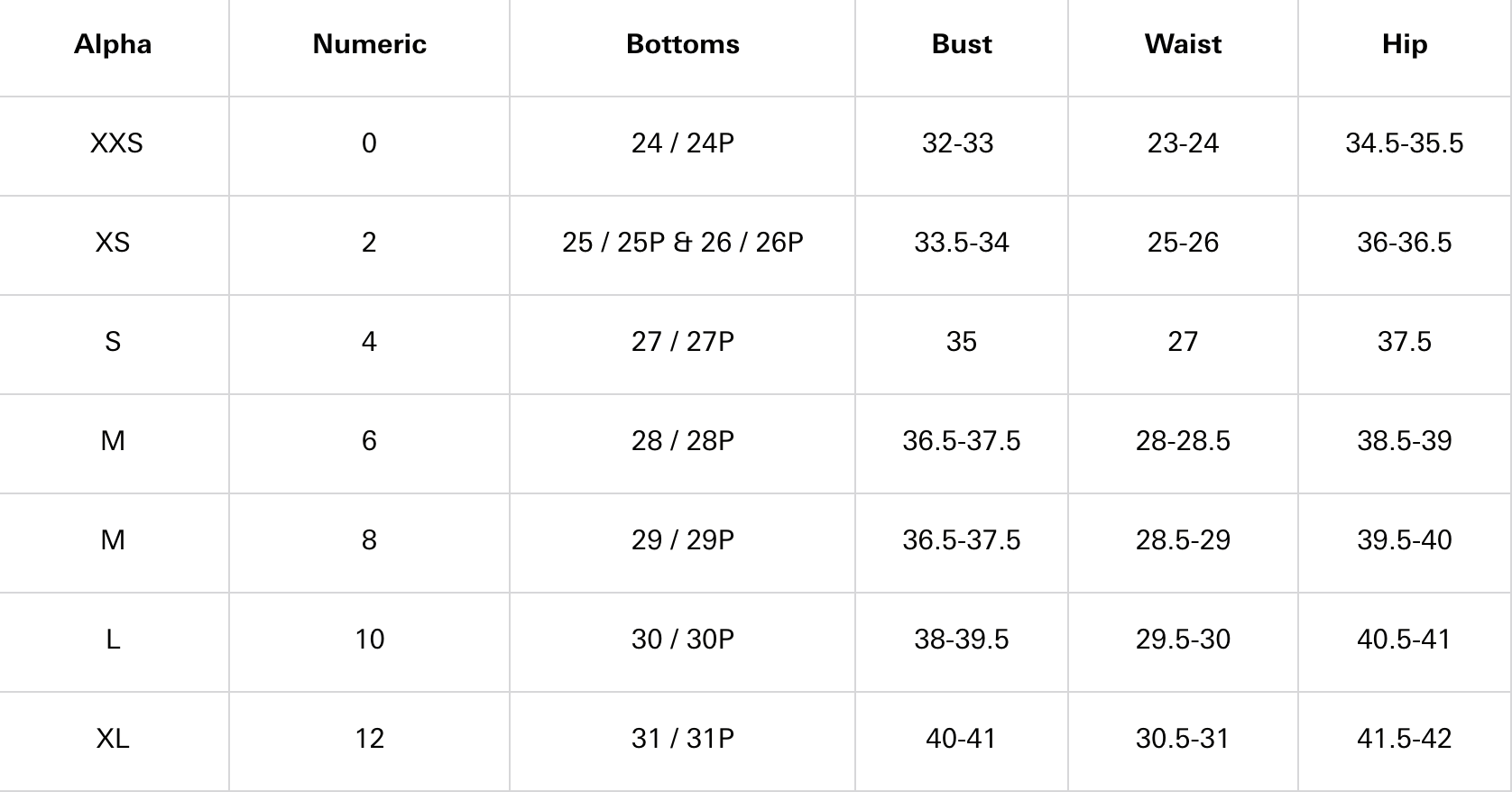
Task: Select the 41.5-42 hip measurement
Action: pyautogui.click(x=1404, y=739)
